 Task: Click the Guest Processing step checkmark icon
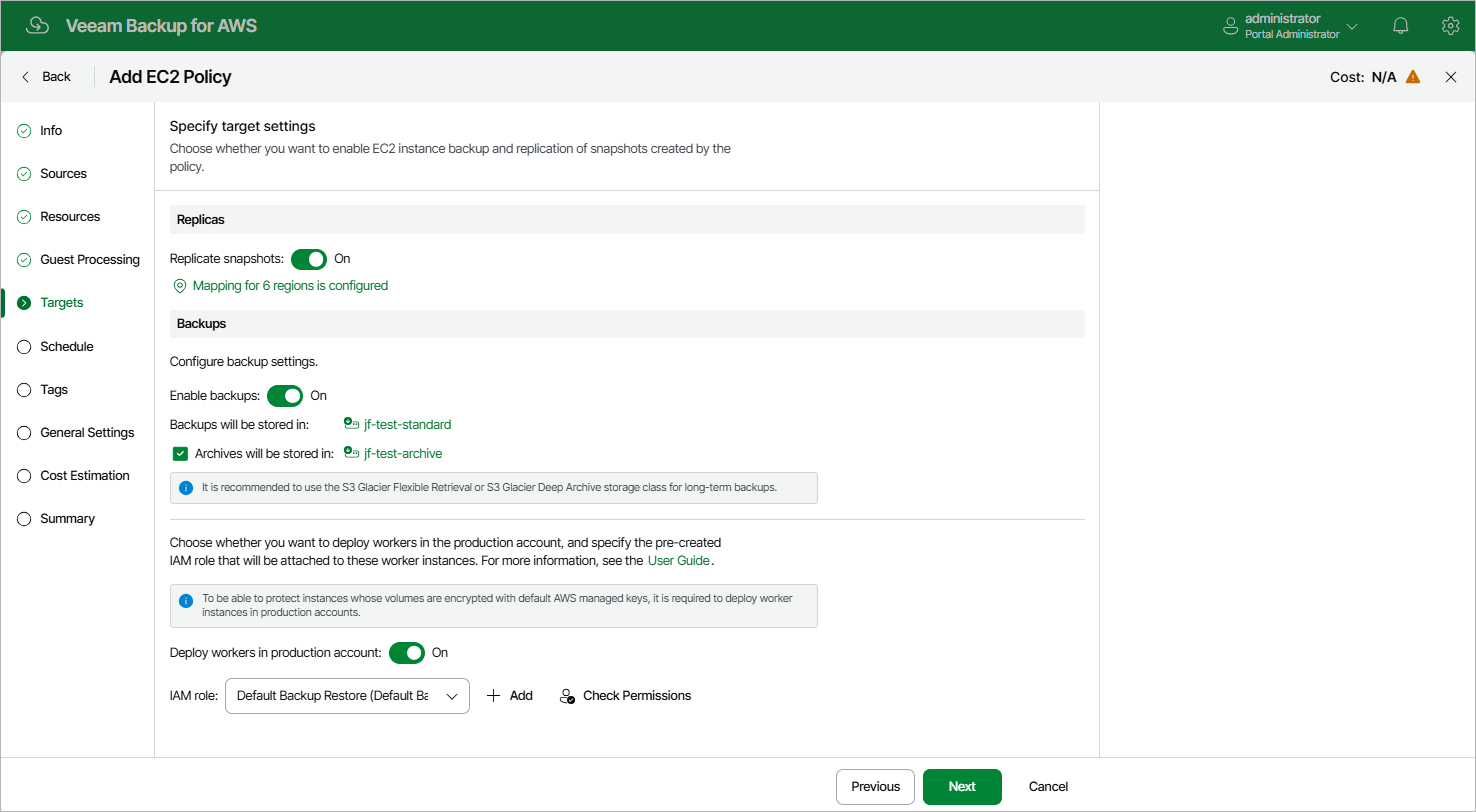[24, 260]
